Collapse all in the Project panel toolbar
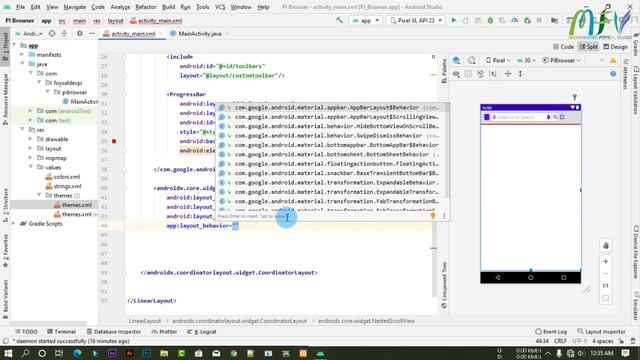The image size is (640, 360). coord(64,33)
